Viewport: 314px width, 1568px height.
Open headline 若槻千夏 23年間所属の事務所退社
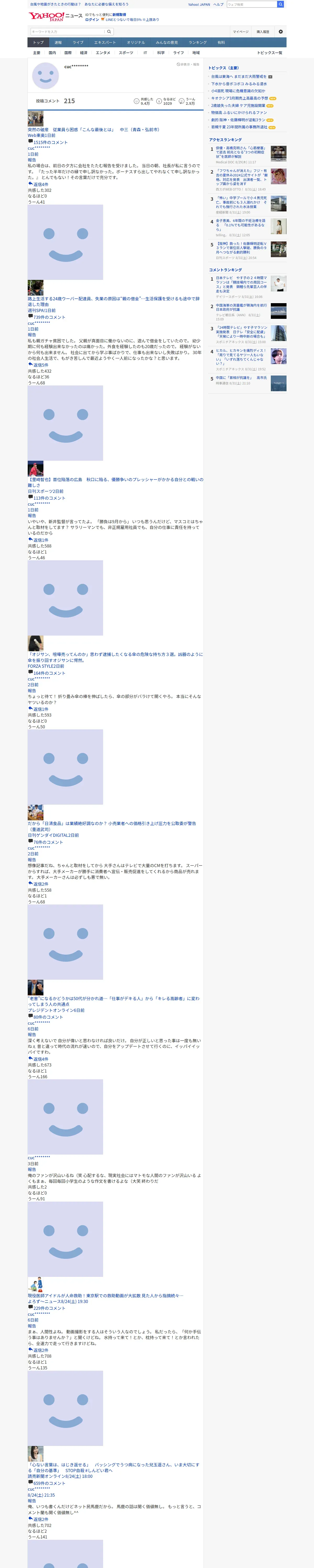click(x=239, y=127)
